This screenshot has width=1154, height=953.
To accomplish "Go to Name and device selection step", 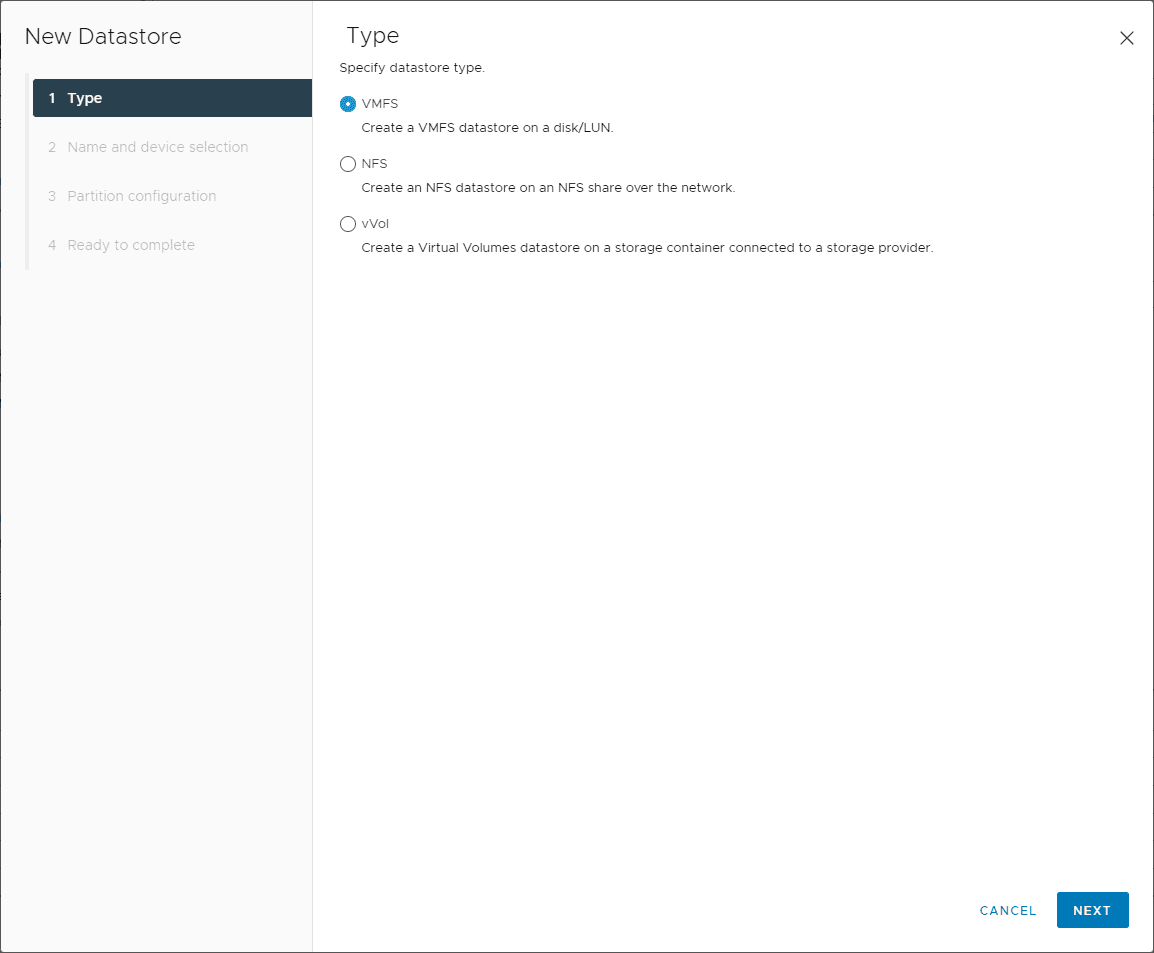I will tap(157, 147).
